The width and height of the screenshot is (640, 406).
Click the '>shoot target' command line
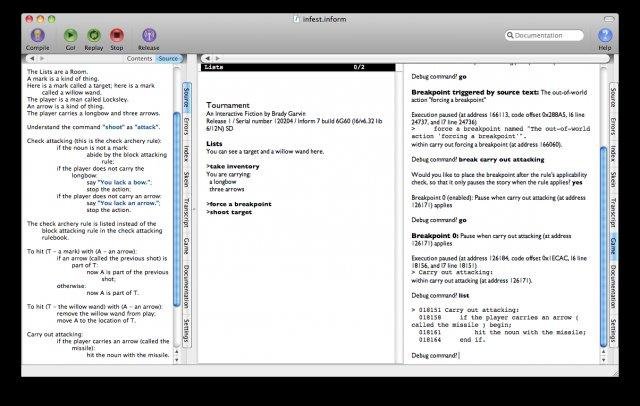229,212
